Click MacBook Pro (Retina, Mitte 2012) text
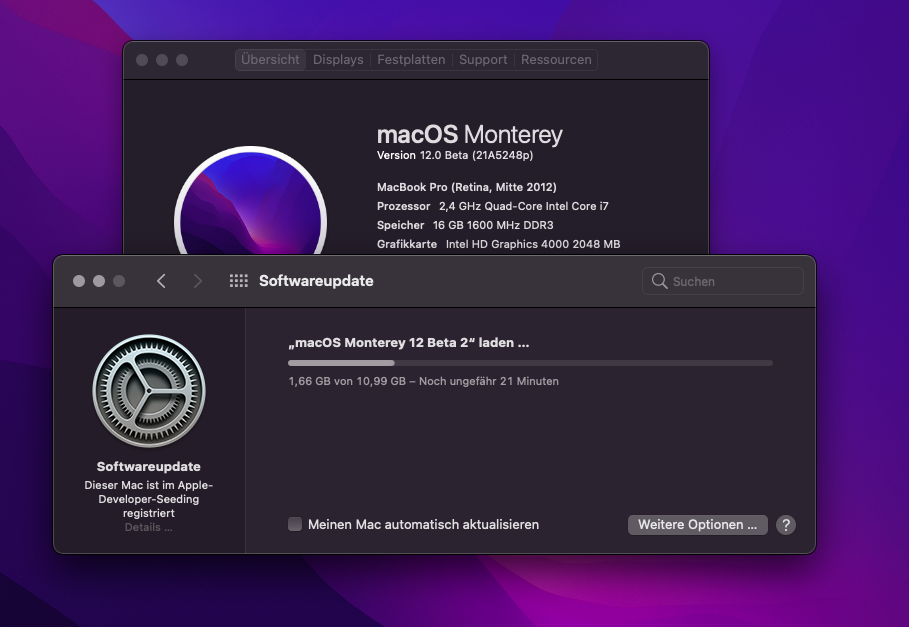This screenshot has width=909, height=627. click(467, 187)
